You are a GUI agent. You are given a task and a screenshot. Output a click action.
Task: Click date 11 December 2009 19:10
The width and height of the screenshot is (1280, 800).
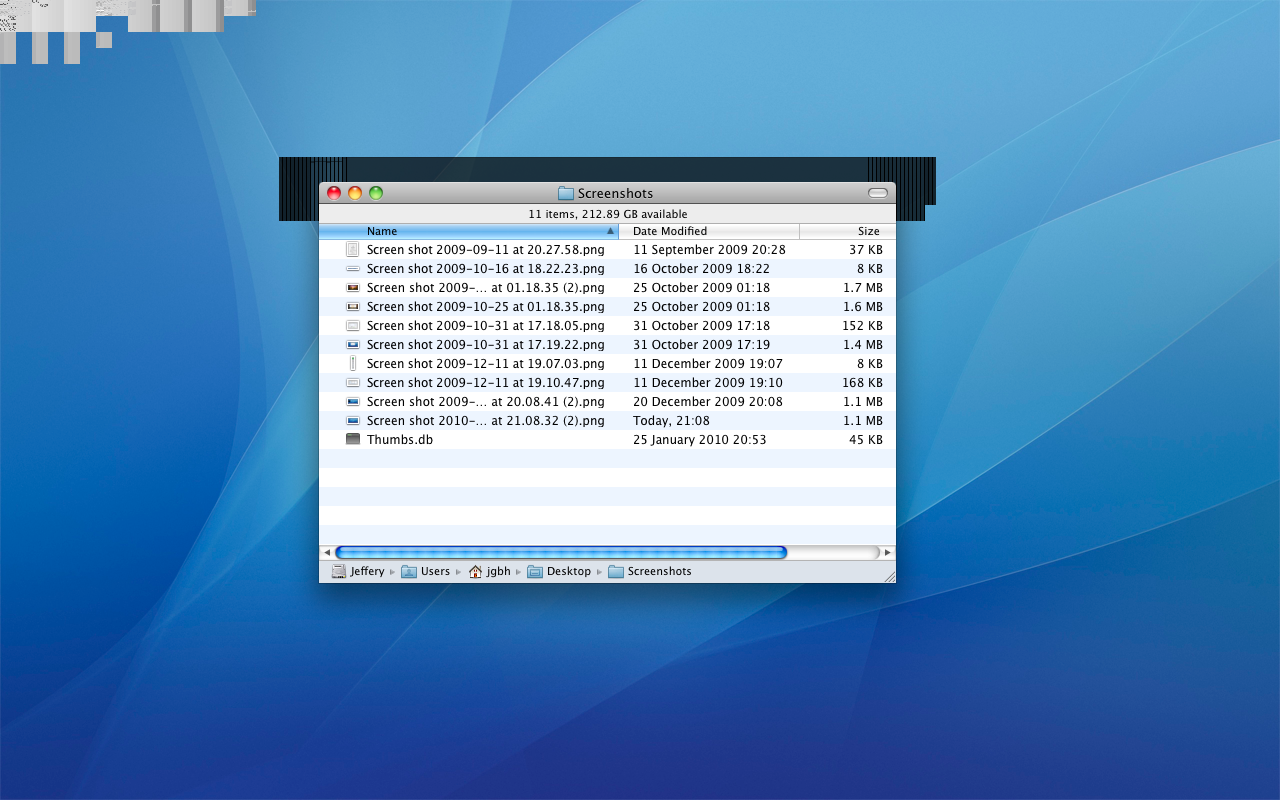pos(708,383)
